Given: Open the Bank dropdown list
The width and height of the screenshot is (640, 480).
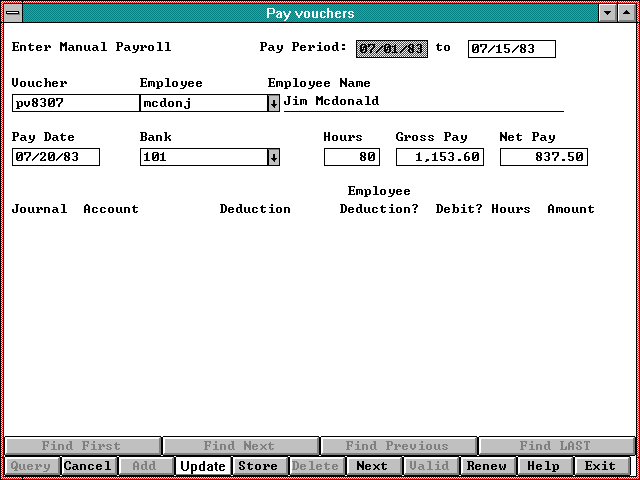Looking at the screenshot, I should click(x=274, y=157).
